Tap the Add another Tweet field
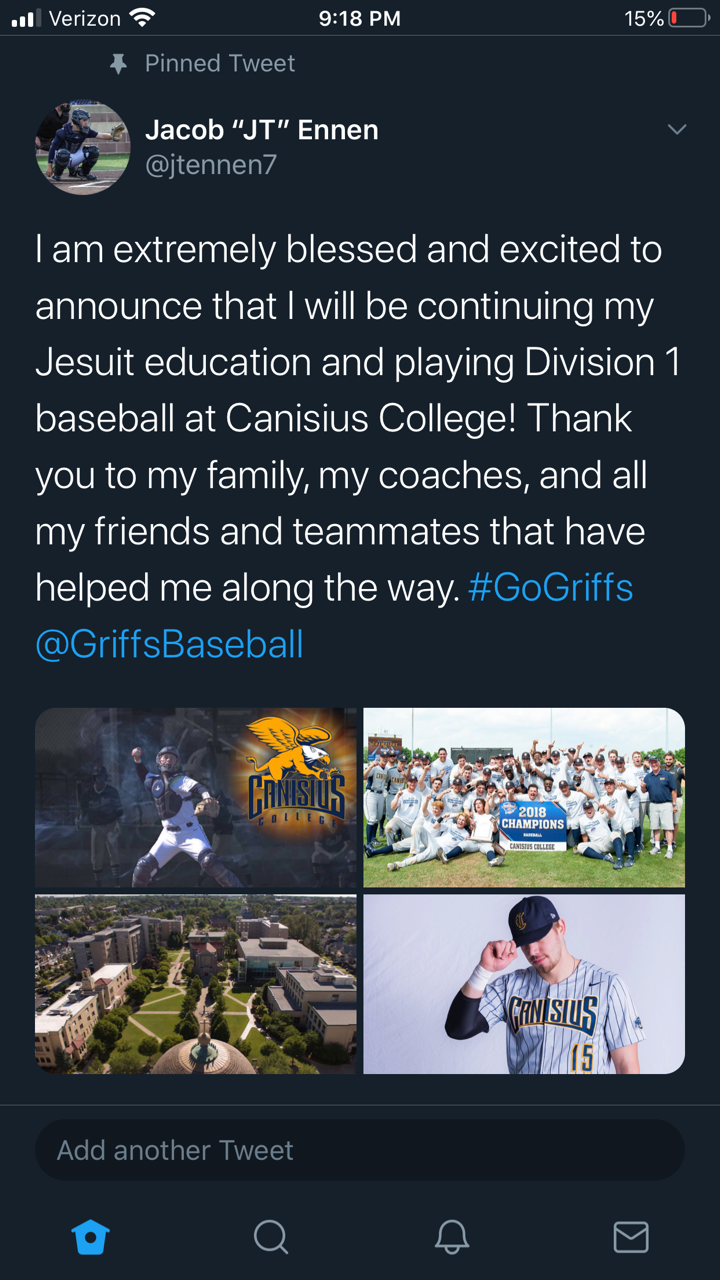 (x=360, y=1150)
